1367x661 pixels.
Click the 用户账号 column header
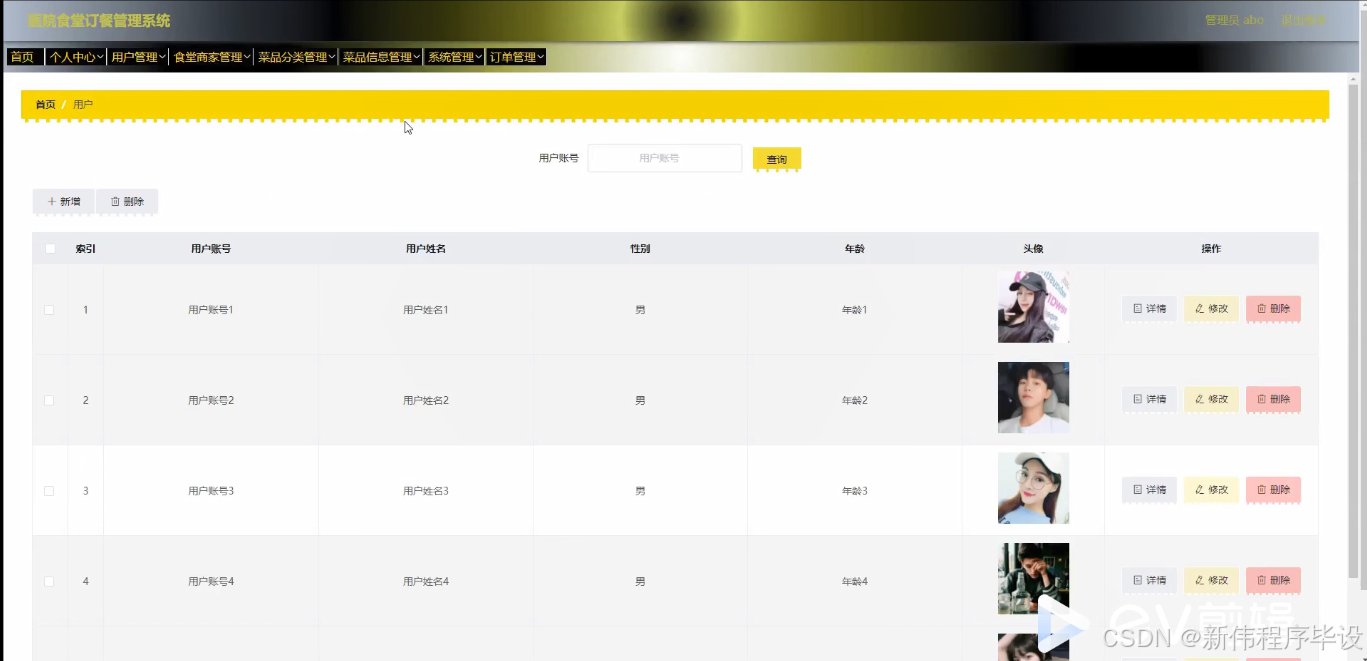211,248
